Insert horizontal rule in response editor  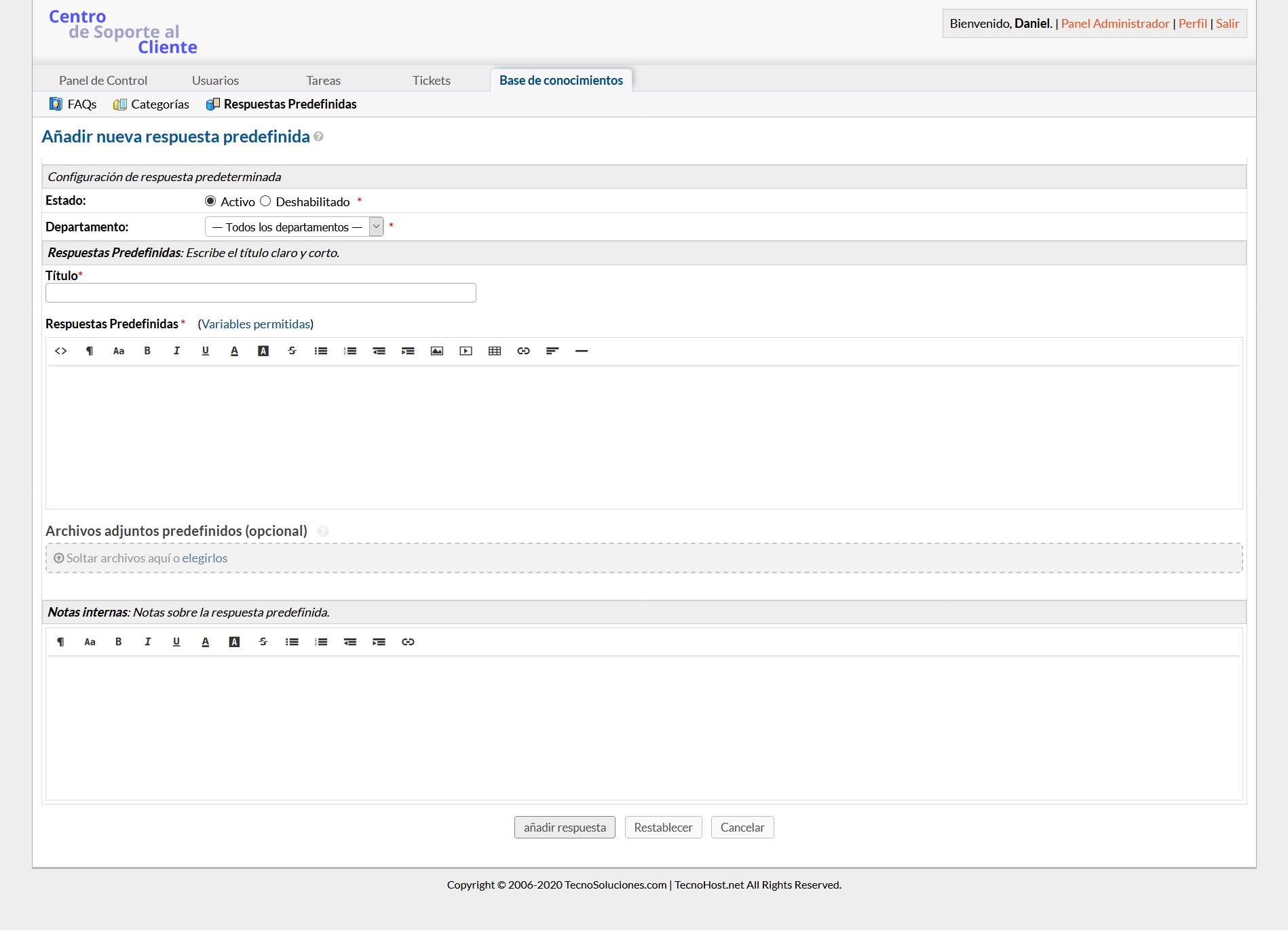582,351
